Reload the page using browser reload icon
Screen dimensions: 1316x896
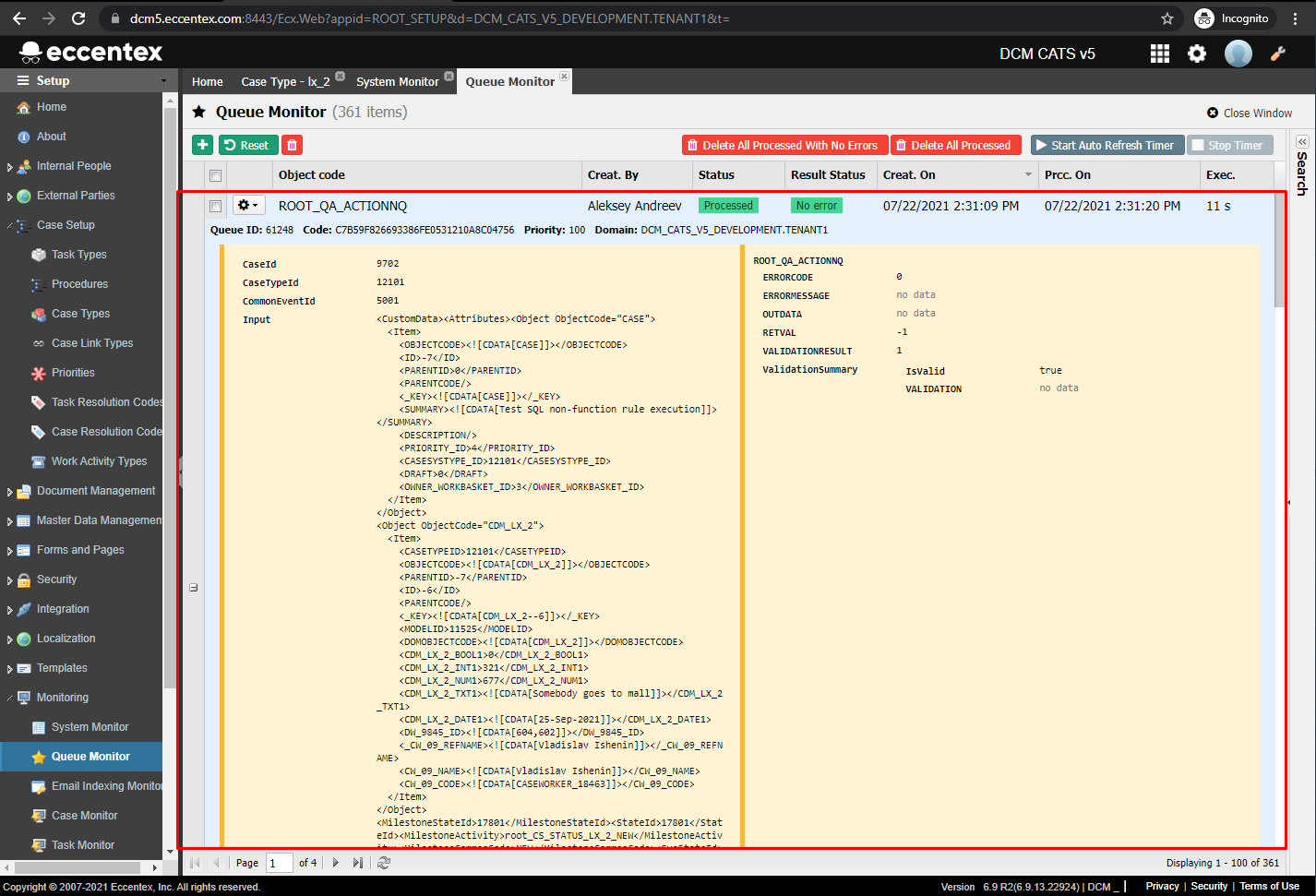(78, 18)
